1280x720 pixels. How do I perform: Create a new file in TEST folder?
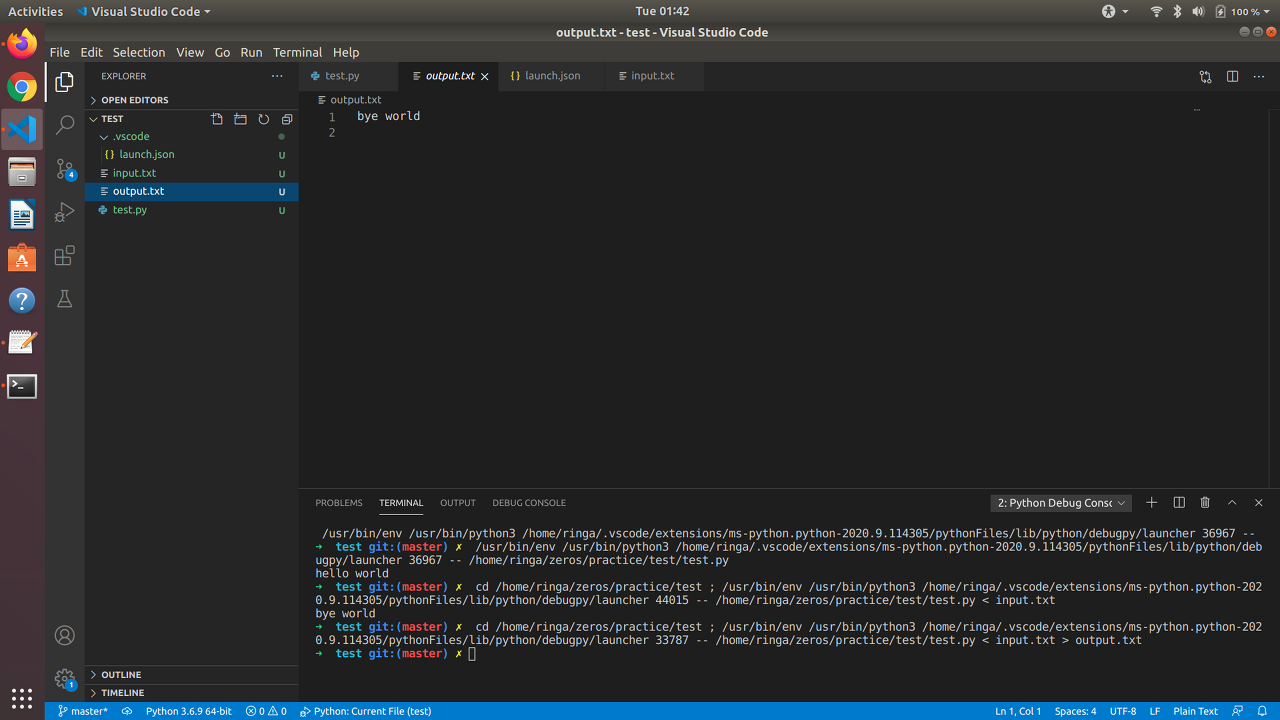click(x=217, y=119)
